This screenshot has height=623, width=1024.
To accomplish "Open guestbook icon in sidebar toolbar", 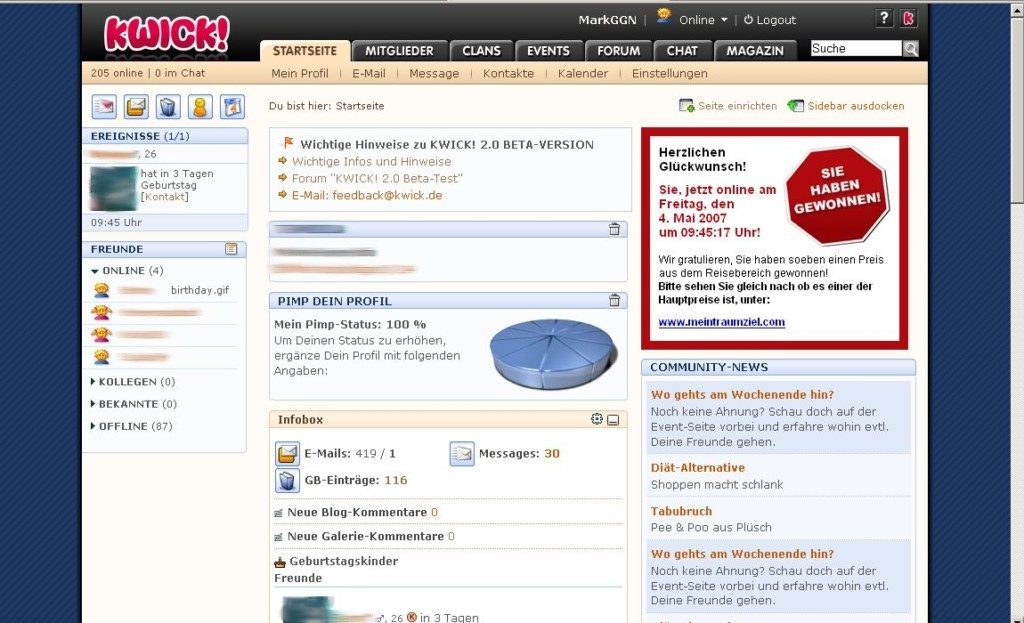I will click(168, 106).
